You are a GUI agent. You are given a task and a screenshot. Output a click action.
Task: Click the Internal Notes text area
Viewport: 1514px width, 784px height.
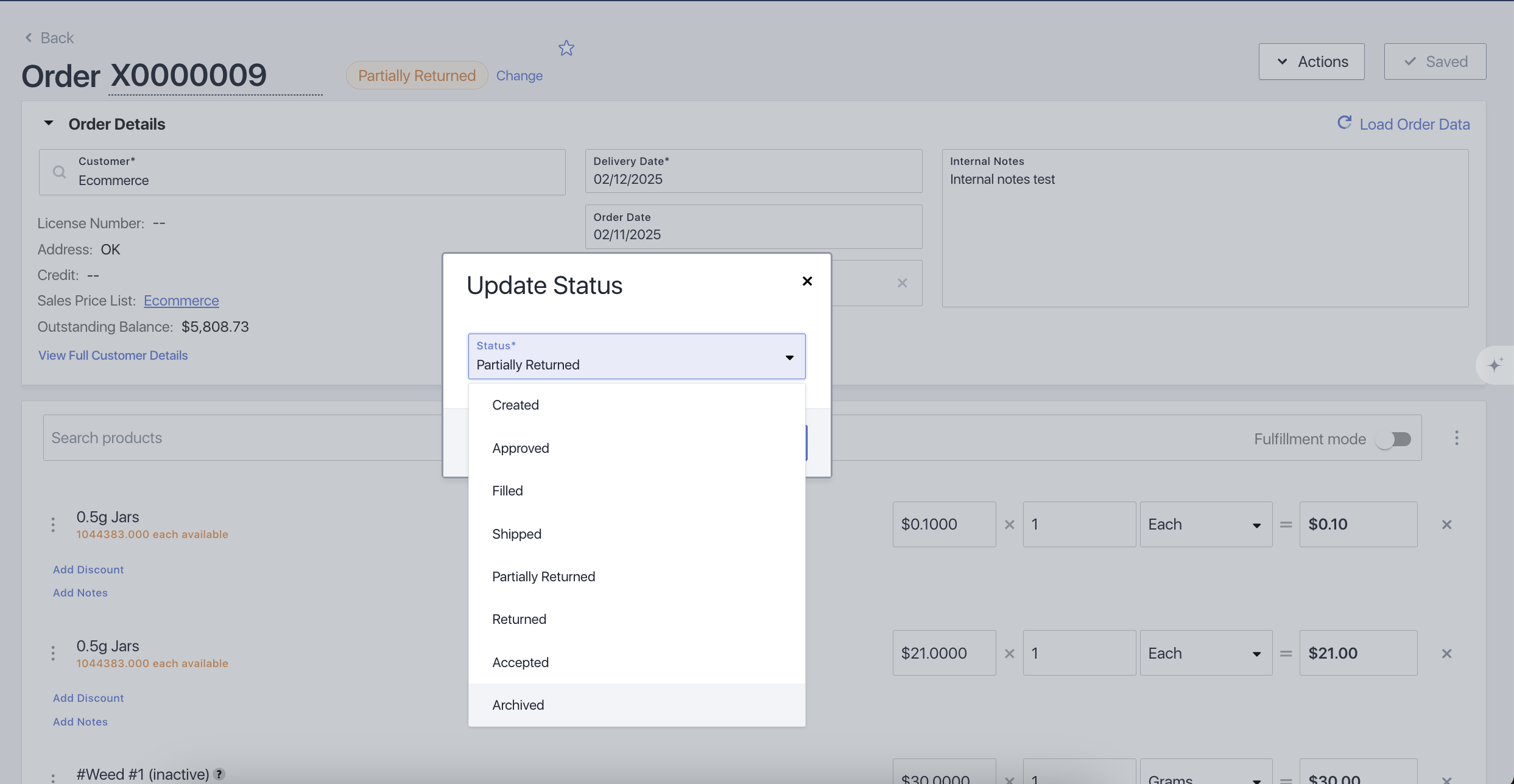tap(1205, 228)
